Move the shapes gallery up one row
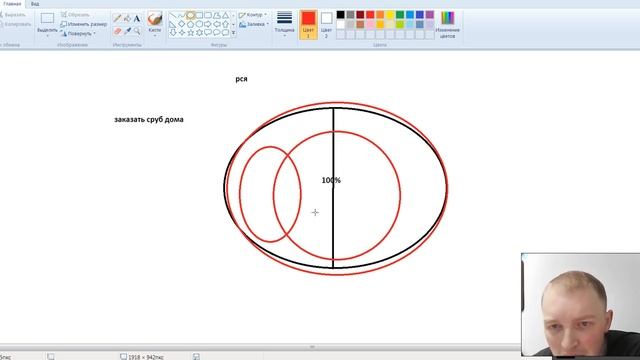The height and width of the screenshot is (360, 640). pyautogui.click(x=233, y=16)
